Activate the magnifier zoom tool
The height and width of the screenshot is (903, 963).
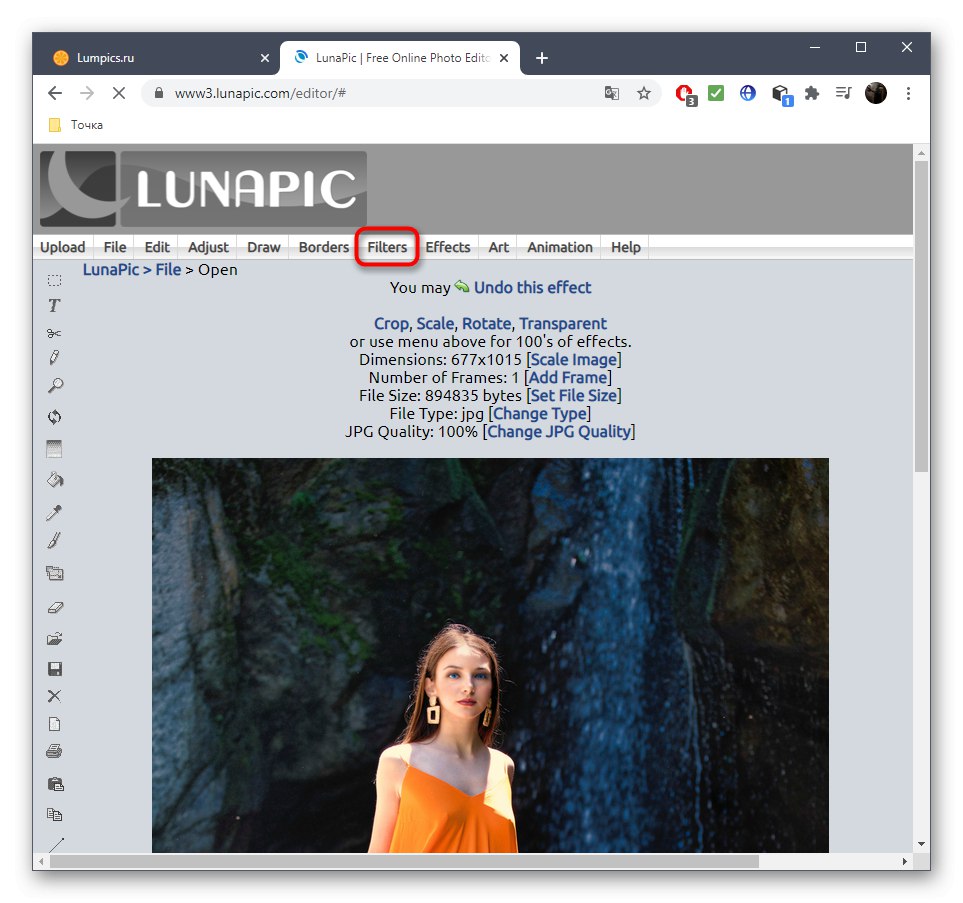click(55, 386)
